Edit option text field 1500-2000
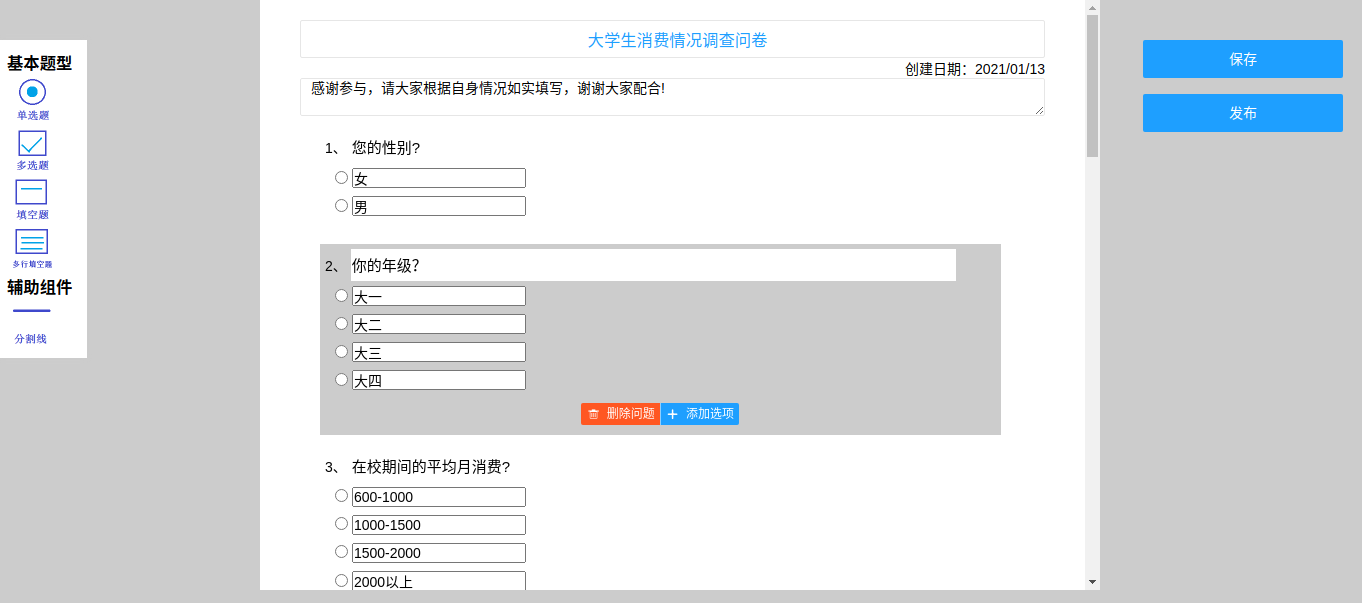The image size is (1362, 603). pos(439,553)
